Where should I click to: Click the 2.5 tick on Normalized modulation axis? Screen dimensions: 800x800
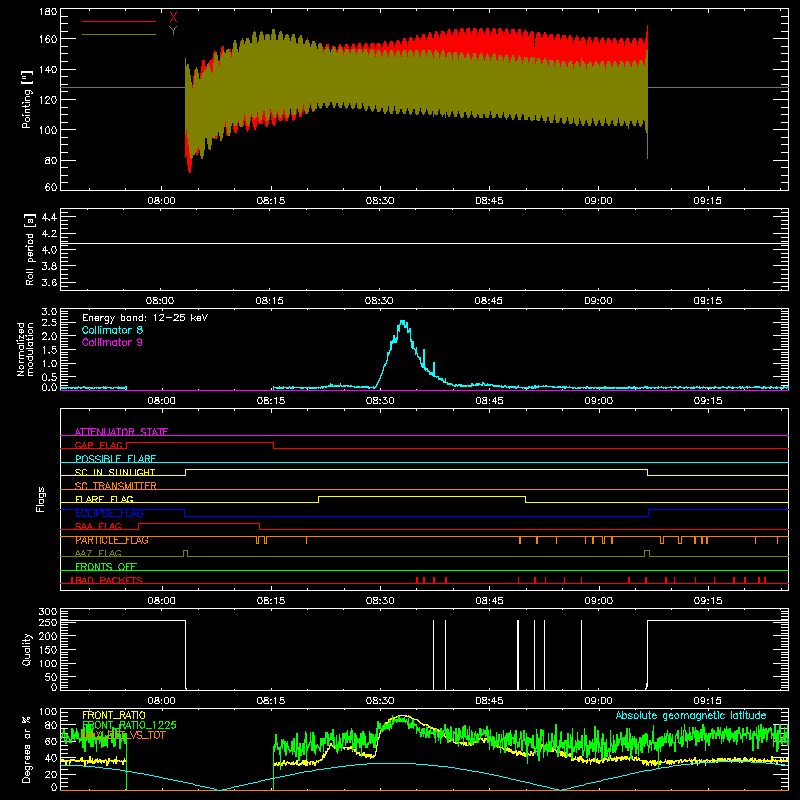click(49, 322)
